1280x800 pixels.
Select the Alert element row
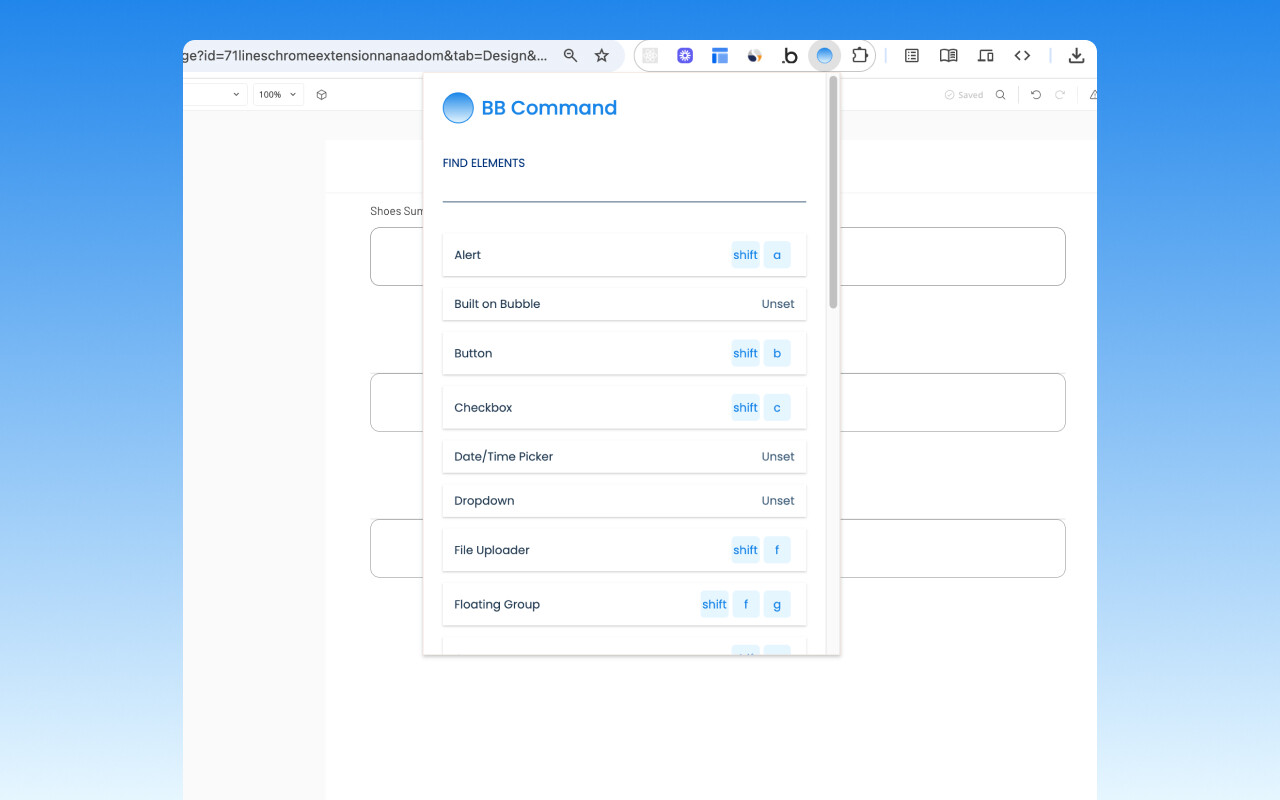tap(624, 255)
